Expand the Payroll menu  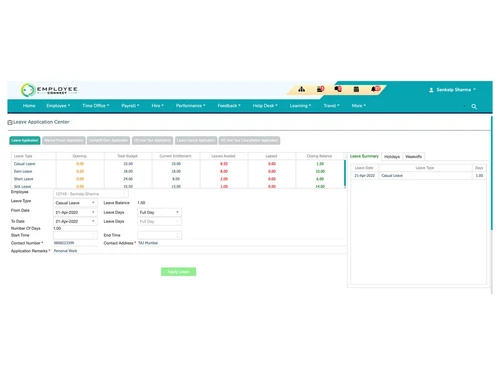click(x=130, y=106)
